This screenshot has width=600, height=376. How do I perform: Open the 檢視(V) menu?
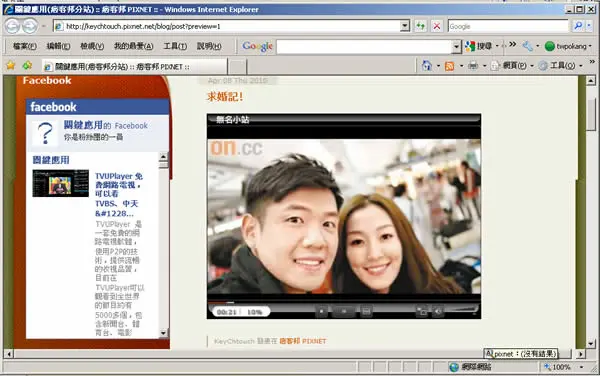tap(92, 46)
